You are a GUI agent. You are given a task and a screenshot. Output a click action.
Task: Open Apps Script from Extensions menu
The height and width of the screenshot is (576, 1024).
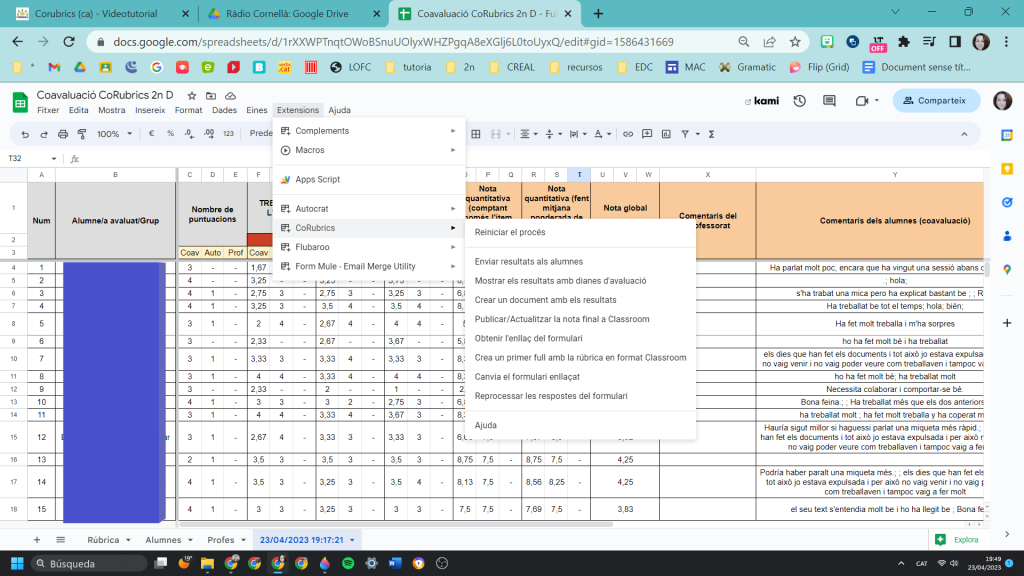point(317,179)
